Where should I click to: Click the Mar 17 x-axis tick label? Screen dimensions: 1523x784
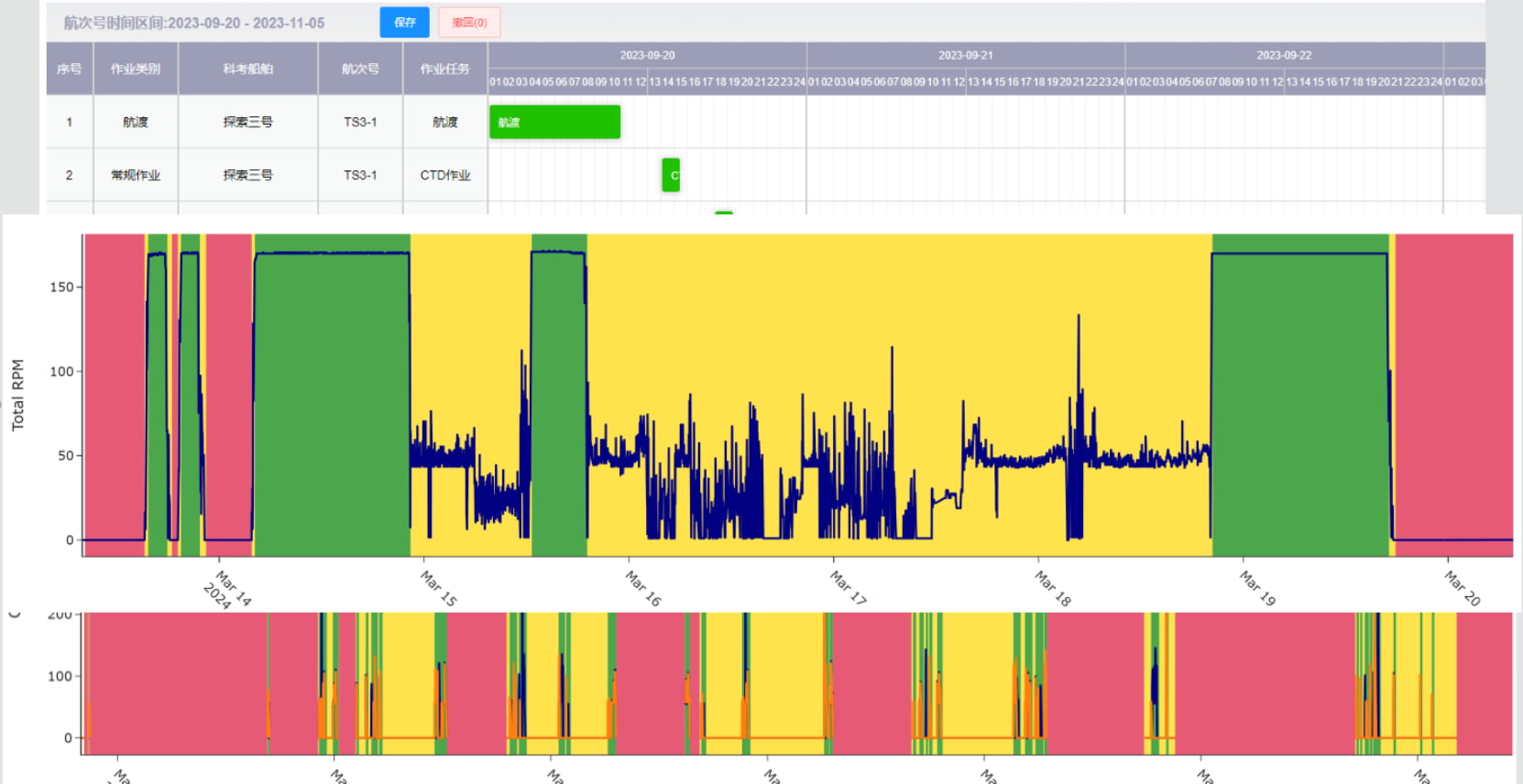pyautogui.click(x=848, y=587)
